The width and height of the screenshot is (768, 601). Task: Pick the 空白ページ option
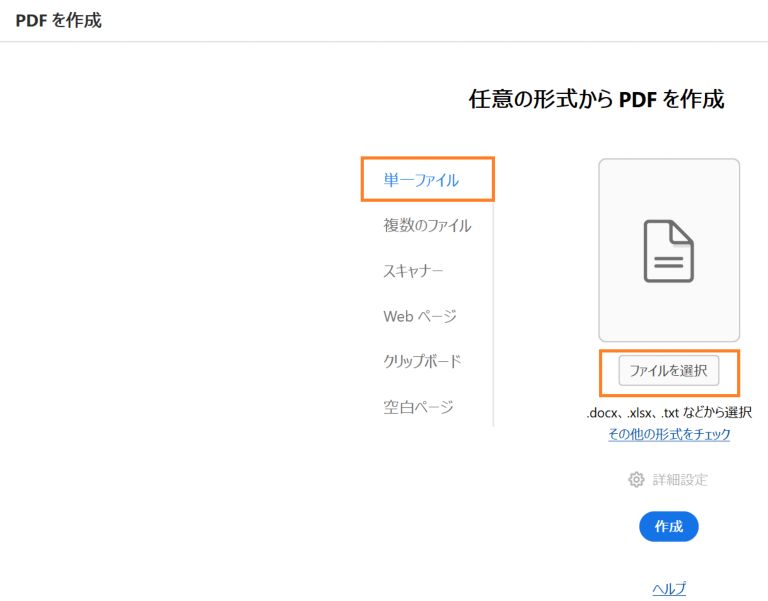[x=418, y=407]
